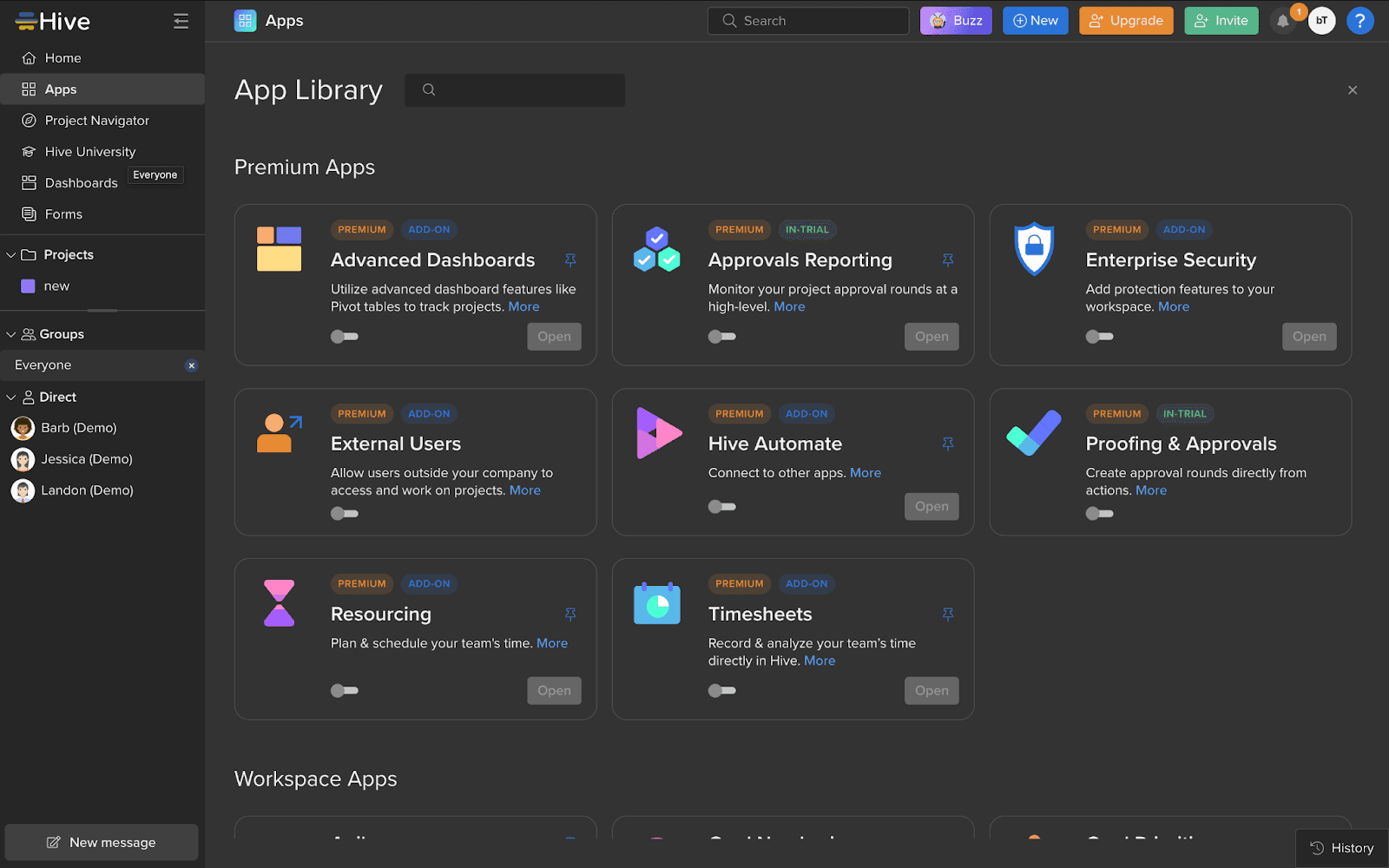Viewport: 1389px width, 868px height.
Task: Select the Everyone group
Action: (102, 365)
